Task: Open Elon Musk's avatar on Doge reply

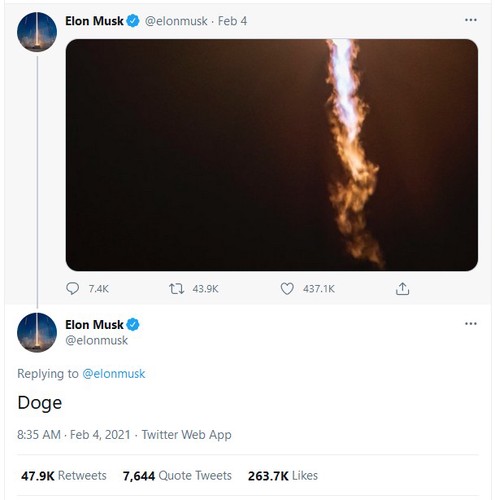Action: (37, 333)
